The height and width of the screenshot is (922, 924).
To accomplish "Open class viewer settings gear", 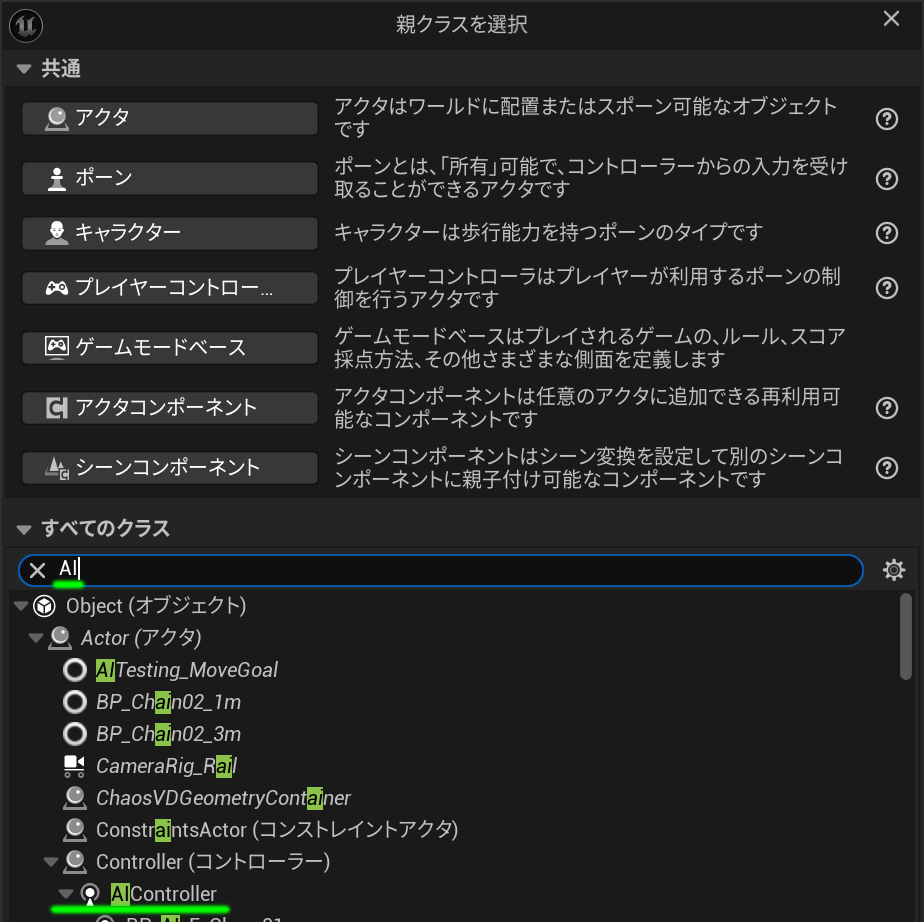I will click(x=893, y=570).
